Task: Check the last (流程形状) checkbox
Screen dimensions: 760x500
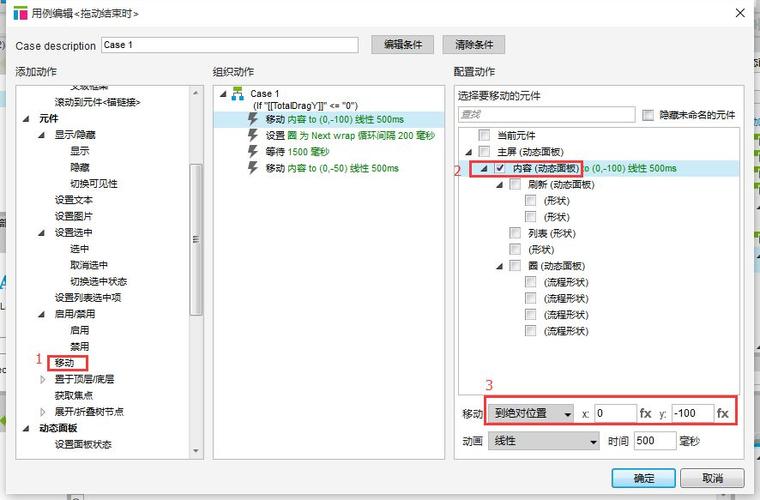Action: click(x=531, y=331)
